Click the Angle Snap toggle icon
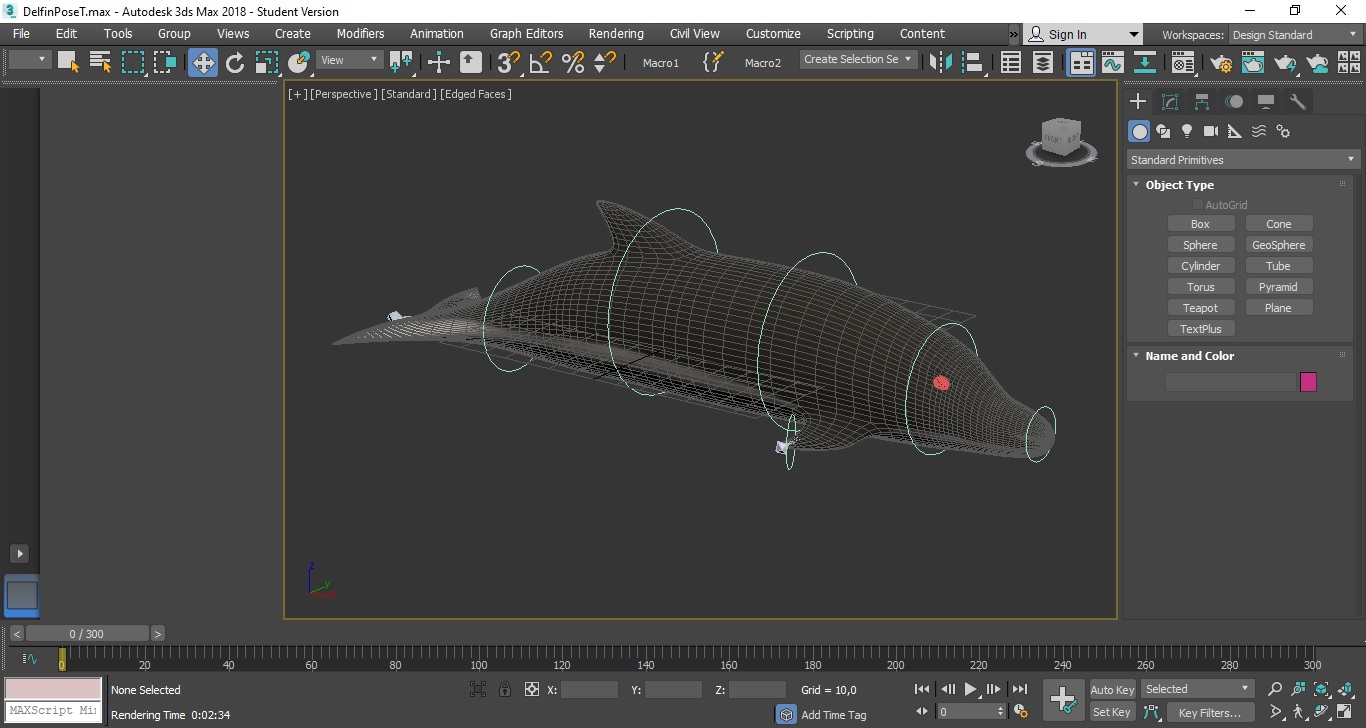This screenshot has height=728, width=1366. 541,62
